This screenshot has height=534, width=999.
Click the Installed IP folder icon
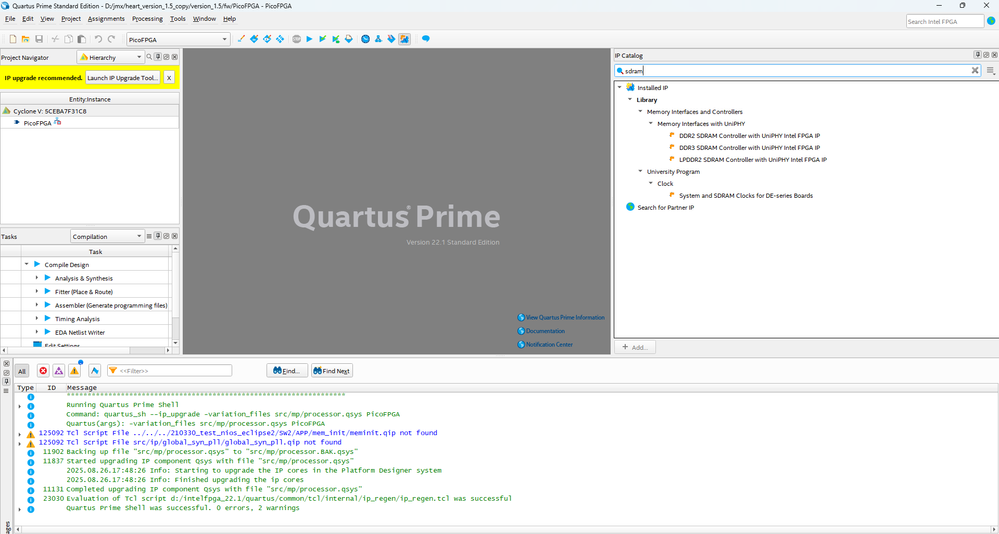coord(630,87)
